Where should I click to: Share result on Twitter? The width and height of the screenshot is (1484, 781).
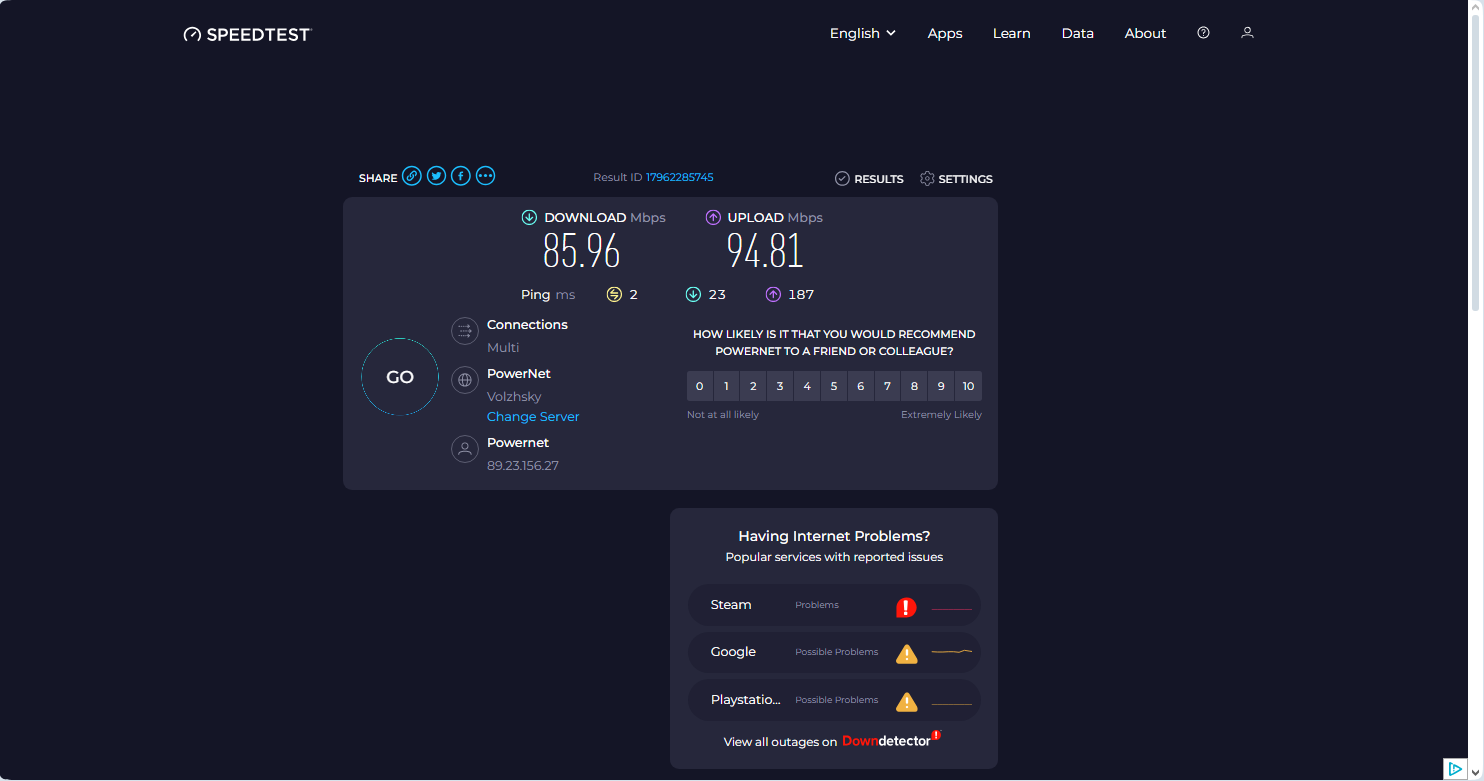tap(436, 176)
